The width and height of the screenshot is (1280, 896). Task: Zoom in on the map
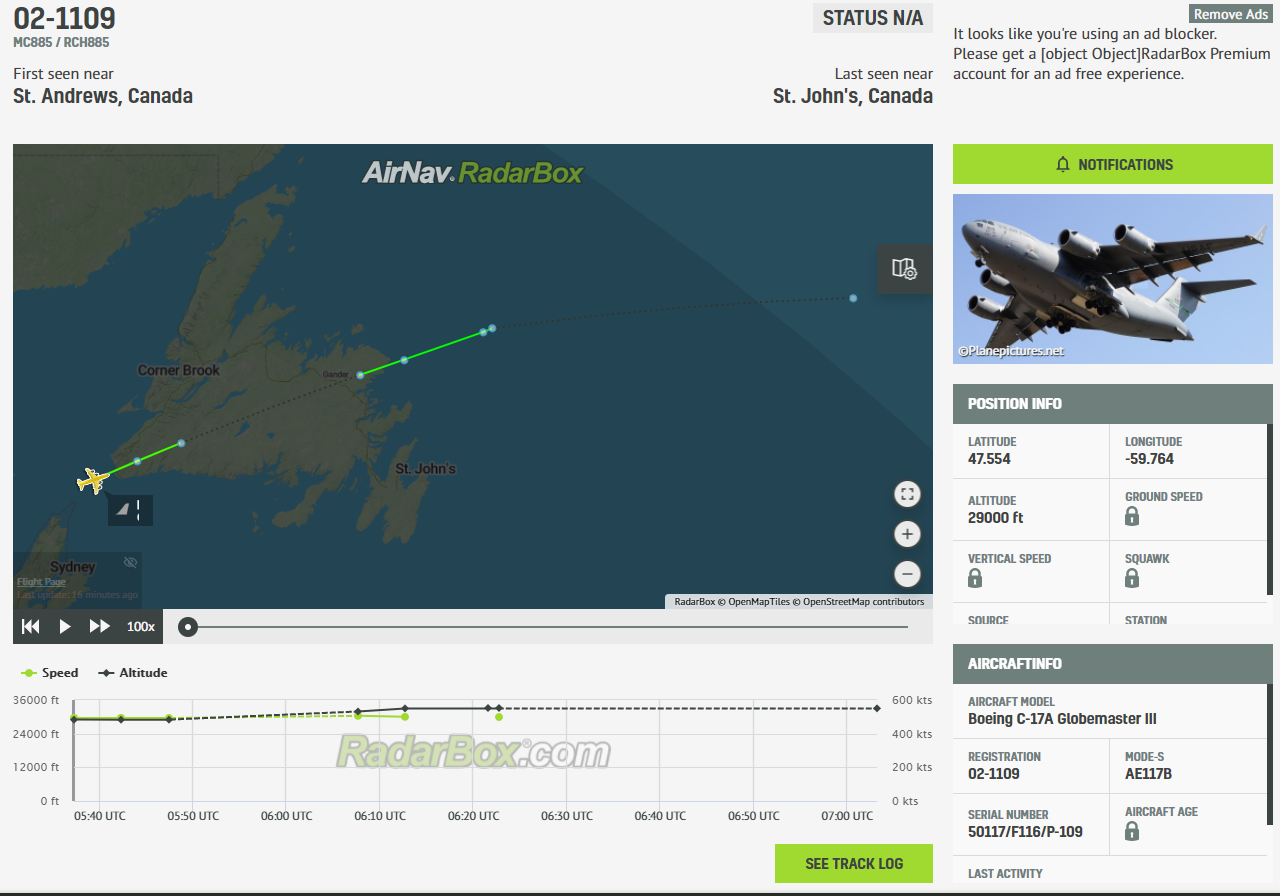click(907, 534)
